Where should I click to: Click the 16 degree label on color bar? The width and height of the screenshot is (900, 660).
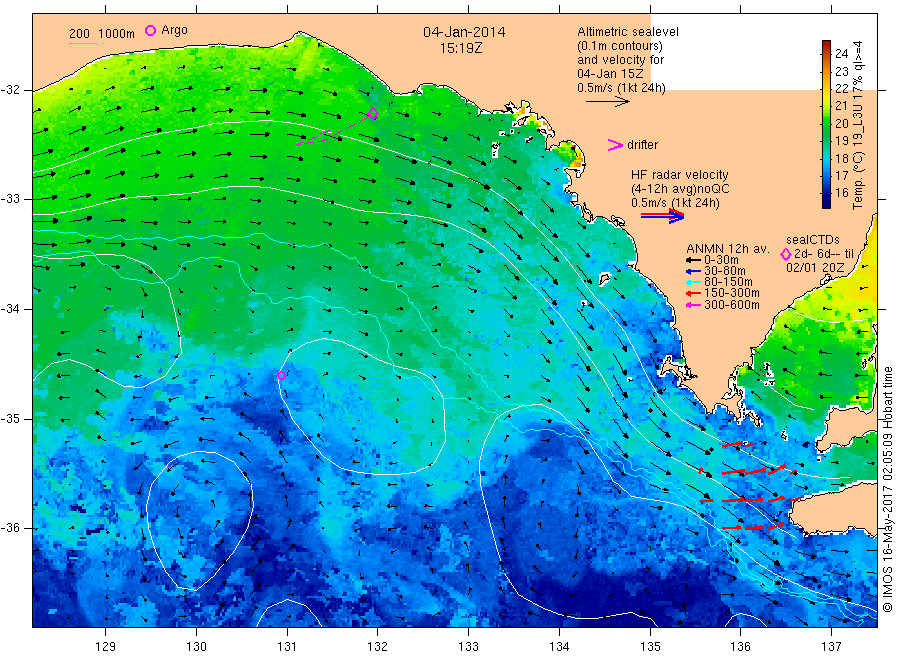click(841, 193)
